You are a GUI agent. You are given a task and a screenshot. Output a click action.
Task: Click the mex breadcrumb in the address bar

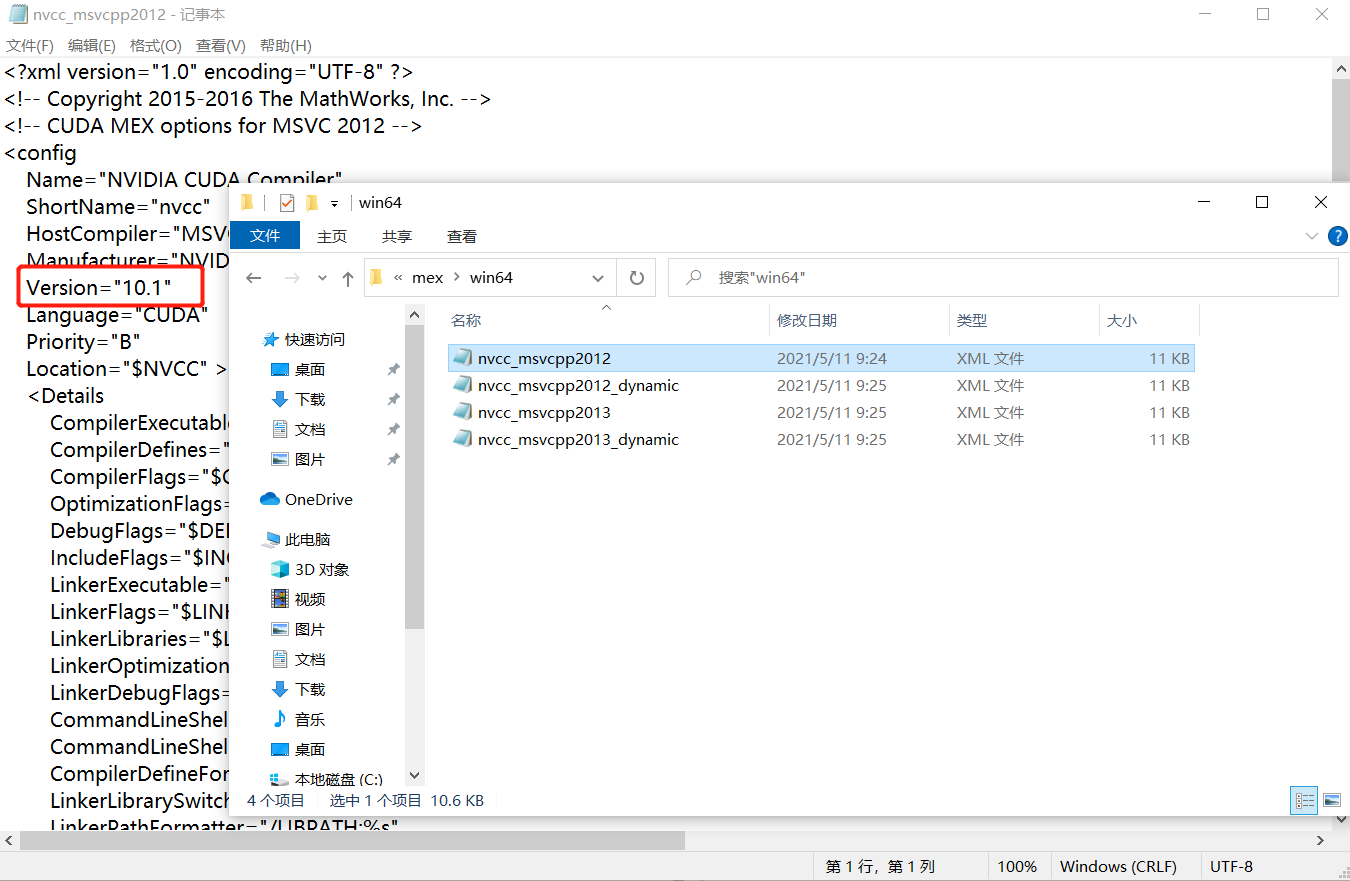(427, 277)
